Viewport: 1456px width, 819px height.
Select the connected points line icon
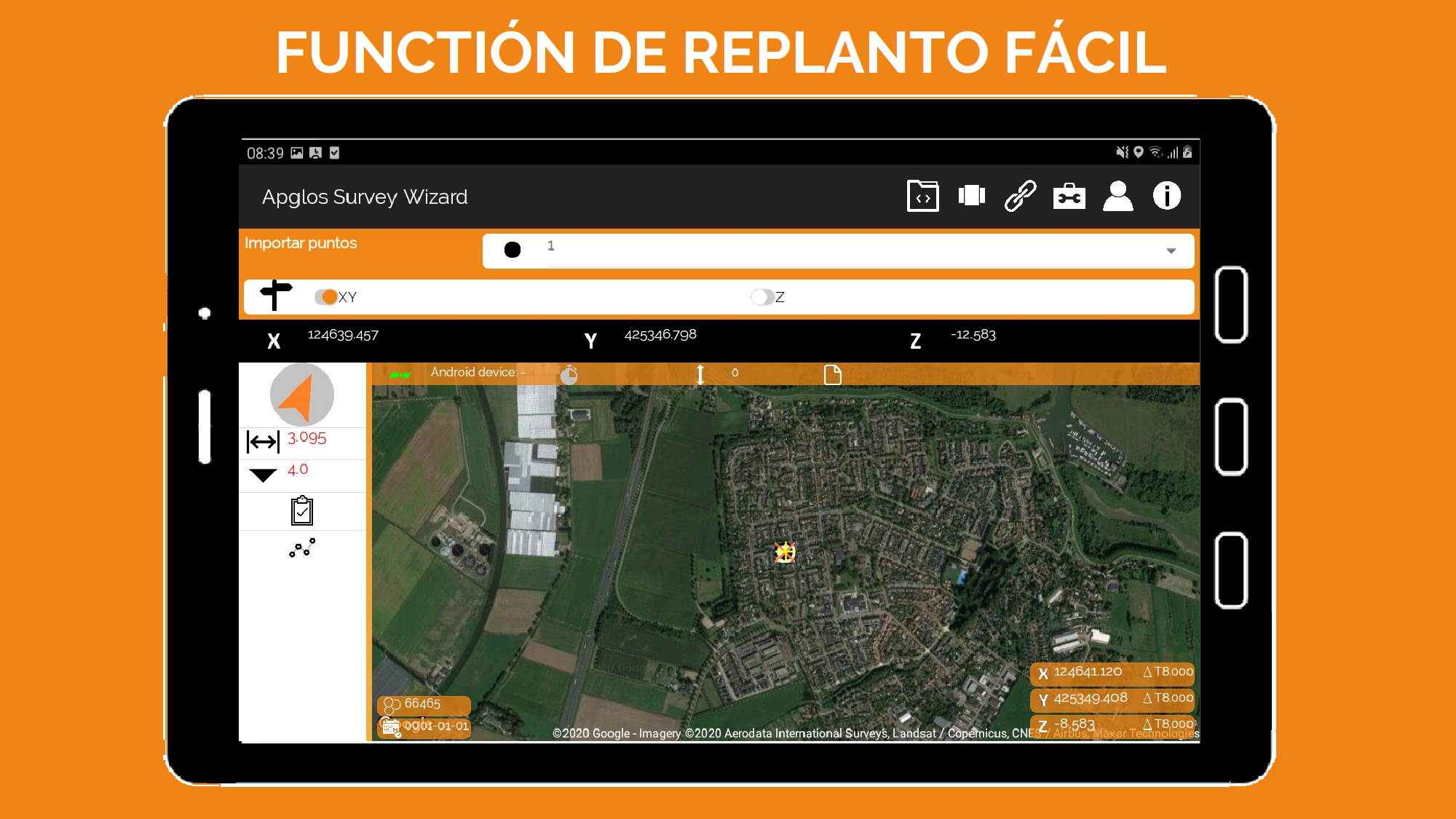tap(302, 548)
